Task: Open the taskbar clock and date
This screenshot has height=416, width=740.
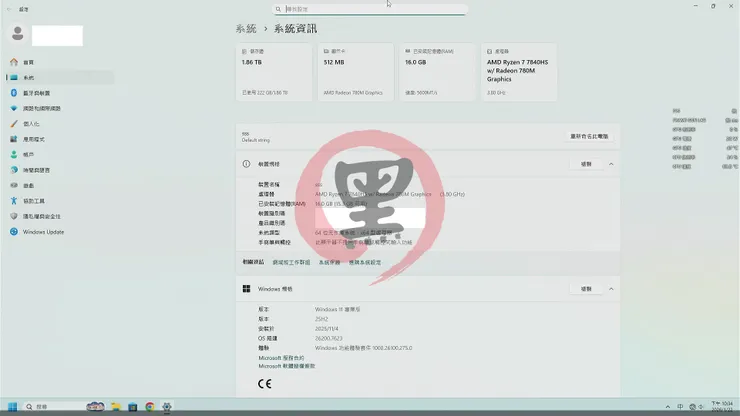Action: coord(722,407)
